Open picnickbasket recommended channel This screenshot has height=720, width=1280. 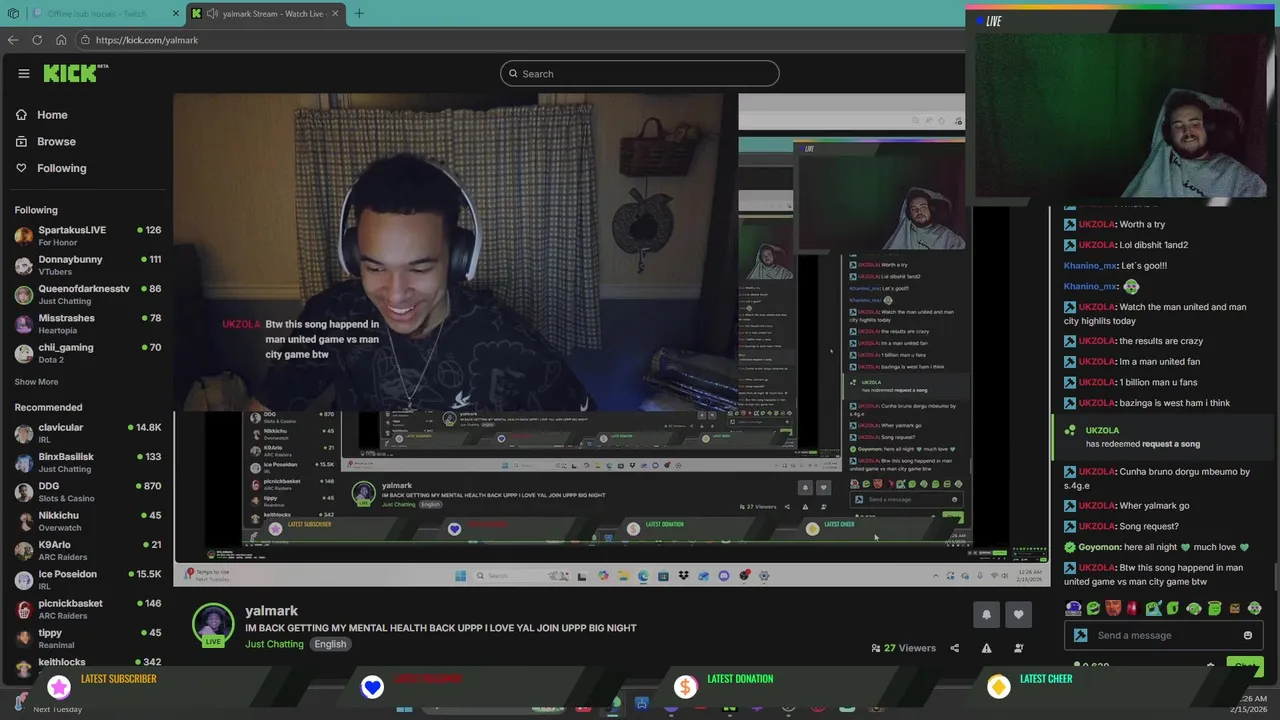click(88, 609)
